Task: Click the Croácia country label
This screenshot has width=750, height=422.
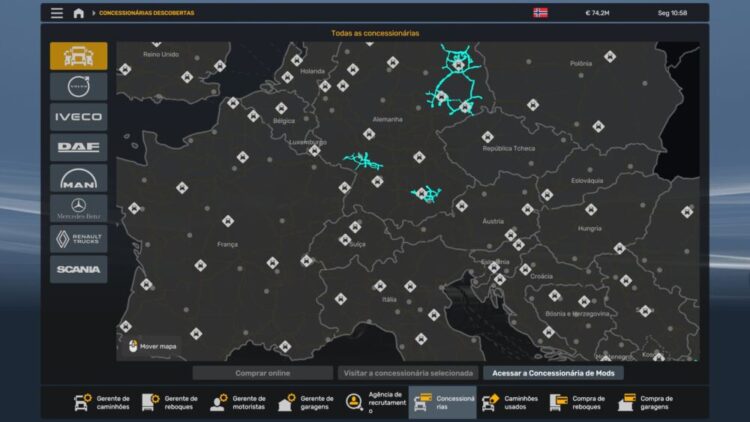Action: (541, 277)
